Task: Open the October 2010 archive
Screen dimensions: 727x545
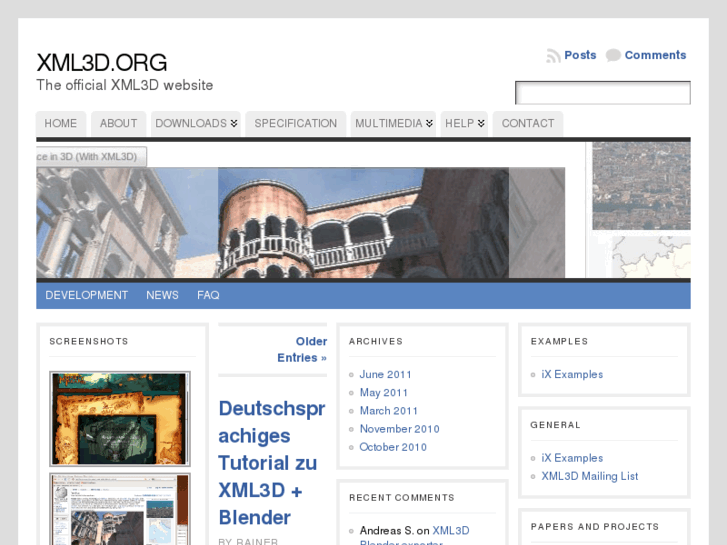Action: click(393, 447)
